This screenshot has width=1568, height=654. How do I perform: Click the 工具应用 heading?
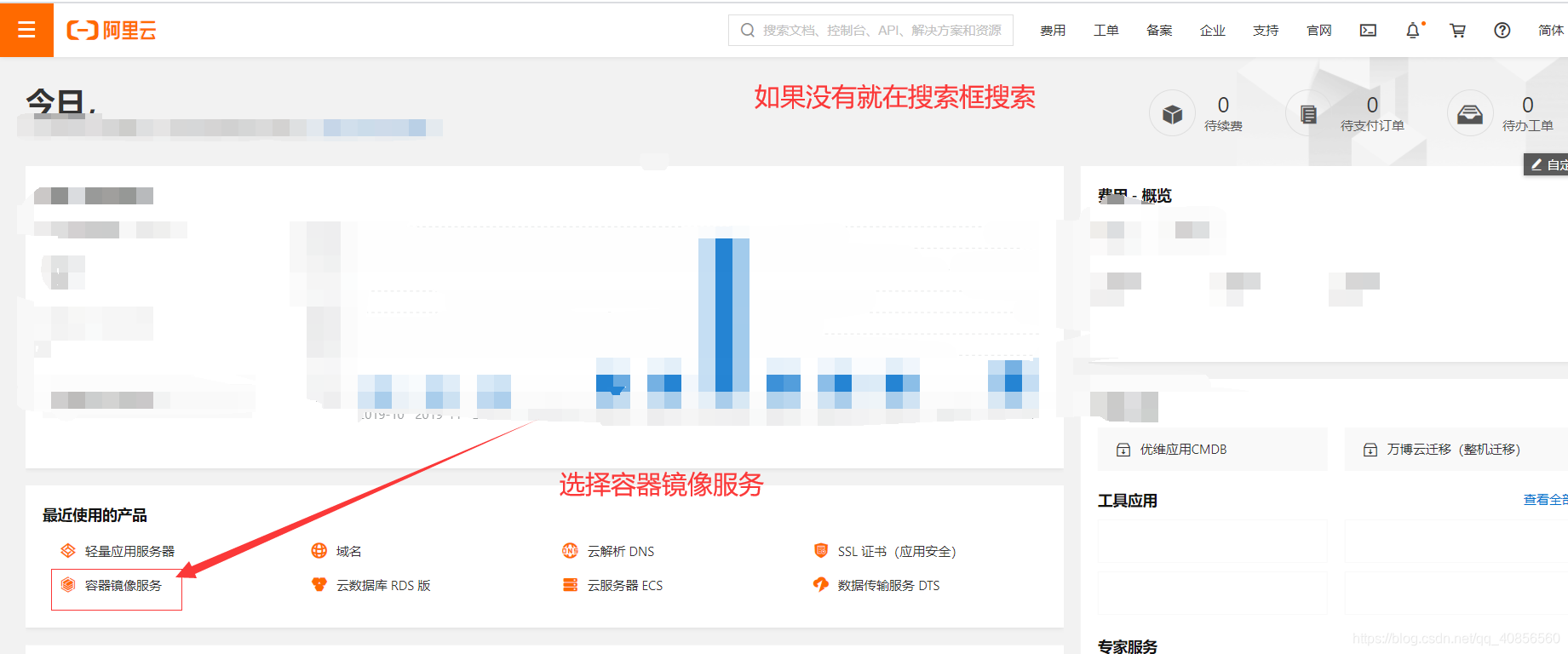click(1128, 501)
